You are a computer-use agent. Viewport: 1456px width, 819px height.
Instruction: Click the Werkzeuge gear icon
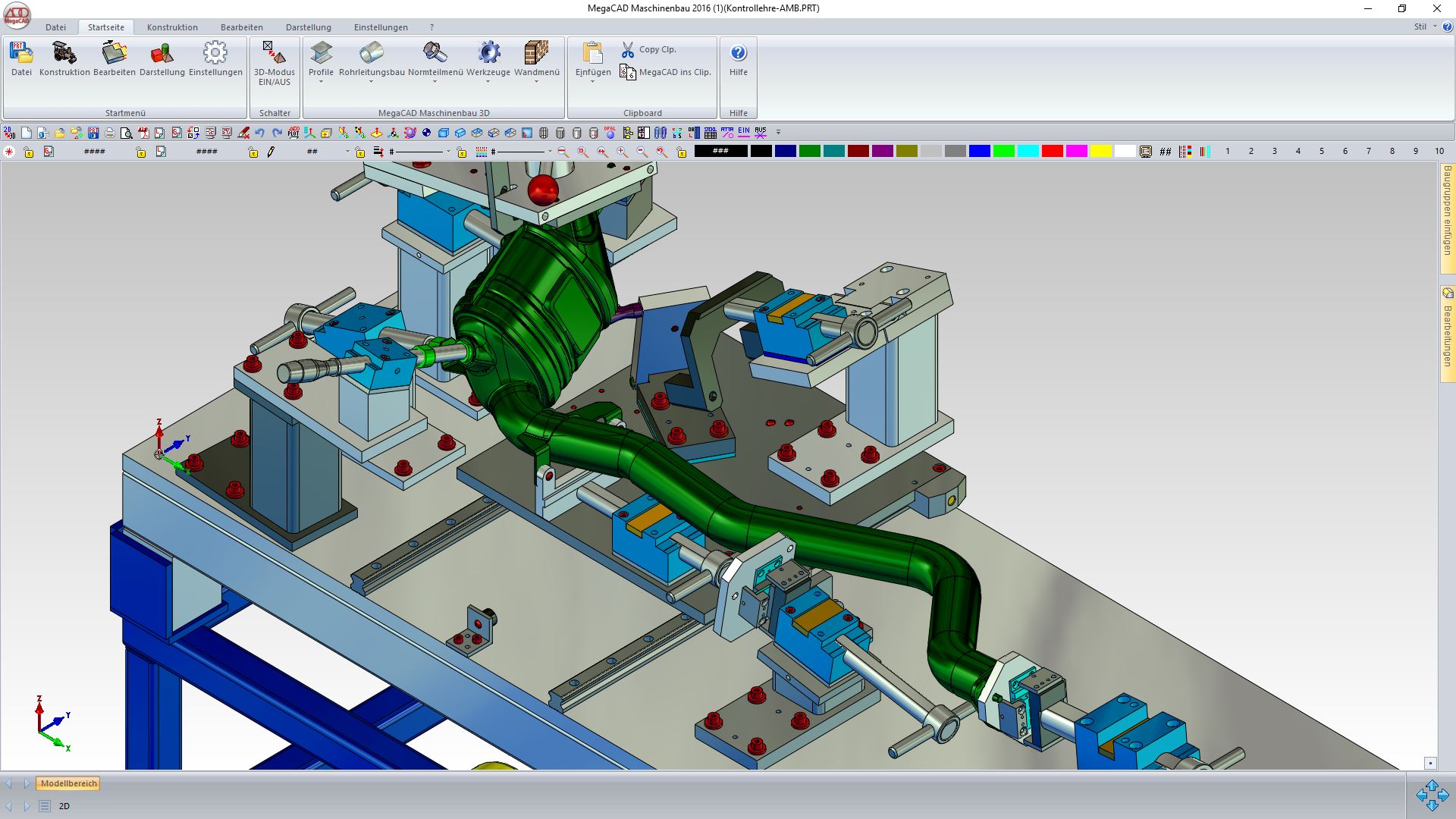(x=488, y=53)
